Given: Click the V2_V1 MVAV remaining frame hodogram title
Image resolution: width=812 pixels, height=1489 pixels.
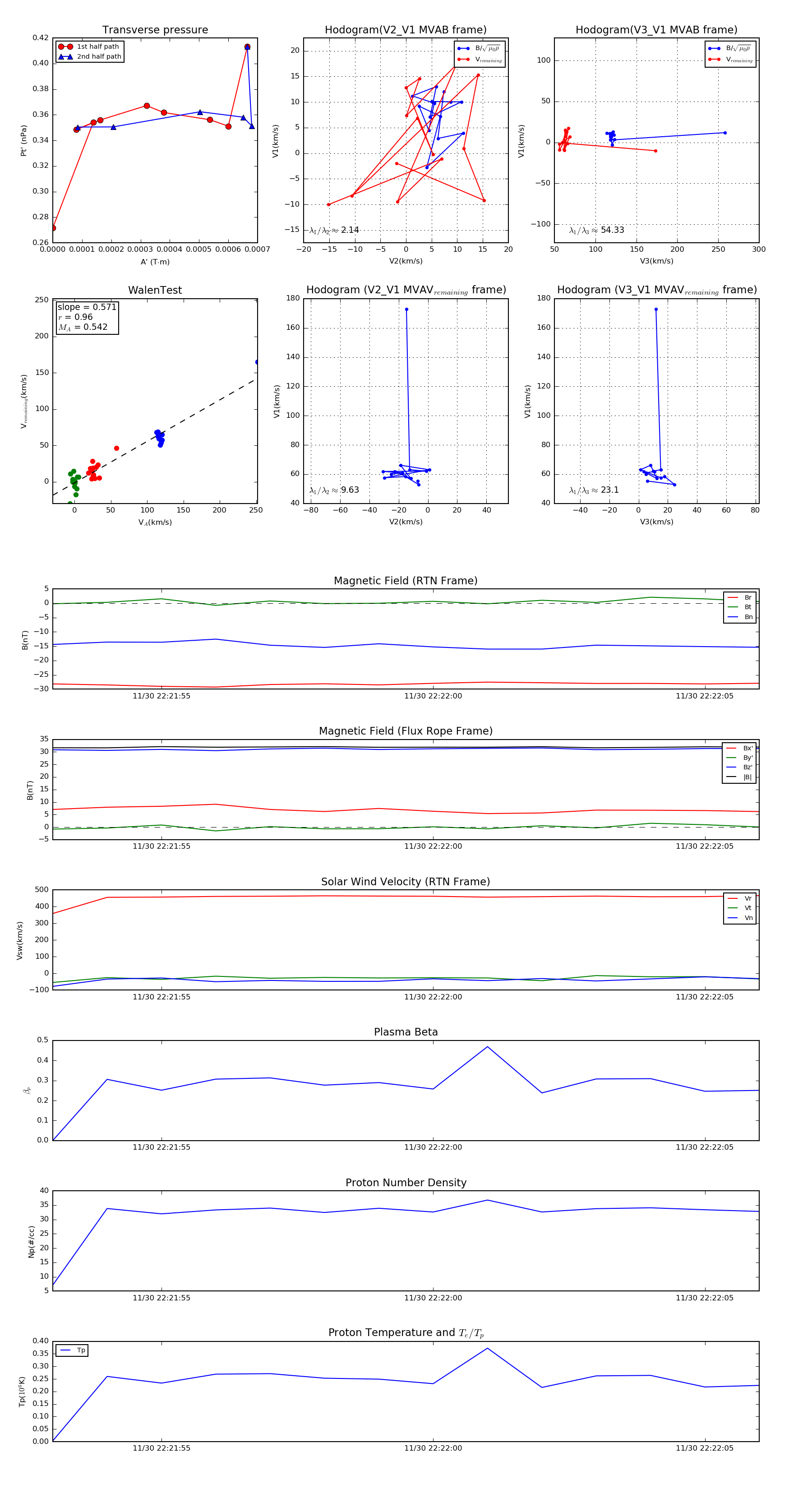Looking at the screenshot, I should pos(406,290).
